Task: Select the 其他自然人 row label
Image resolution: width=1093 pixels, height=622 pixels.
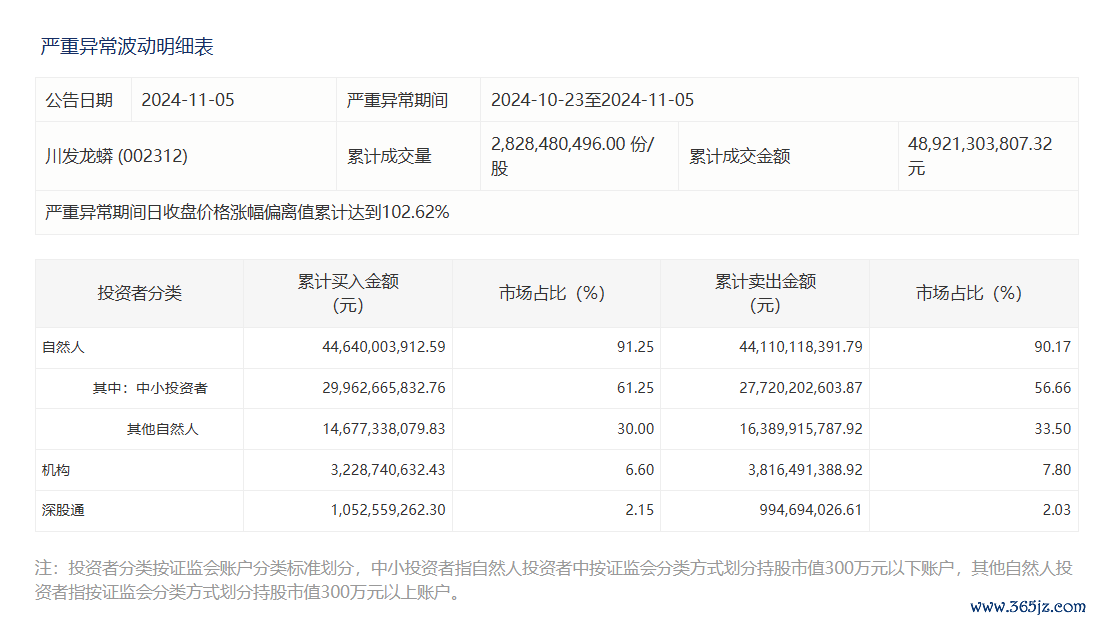Action: (162, 430)
